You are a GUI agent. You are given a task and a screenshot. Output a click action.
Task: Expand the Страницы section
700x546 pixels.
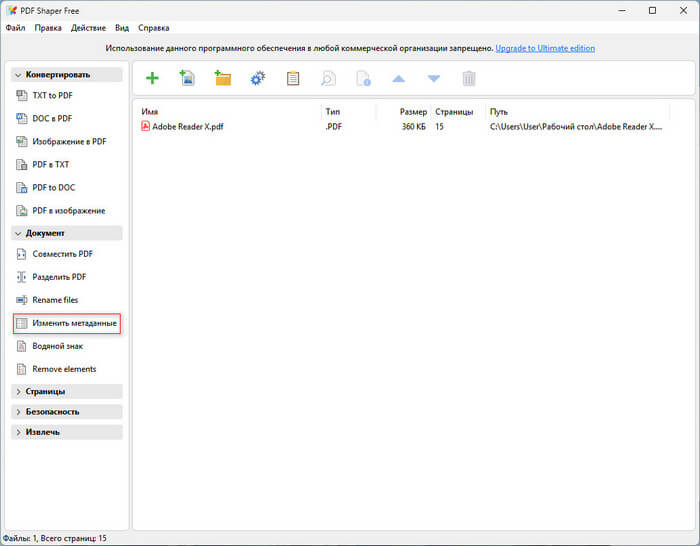pos(66,391)
